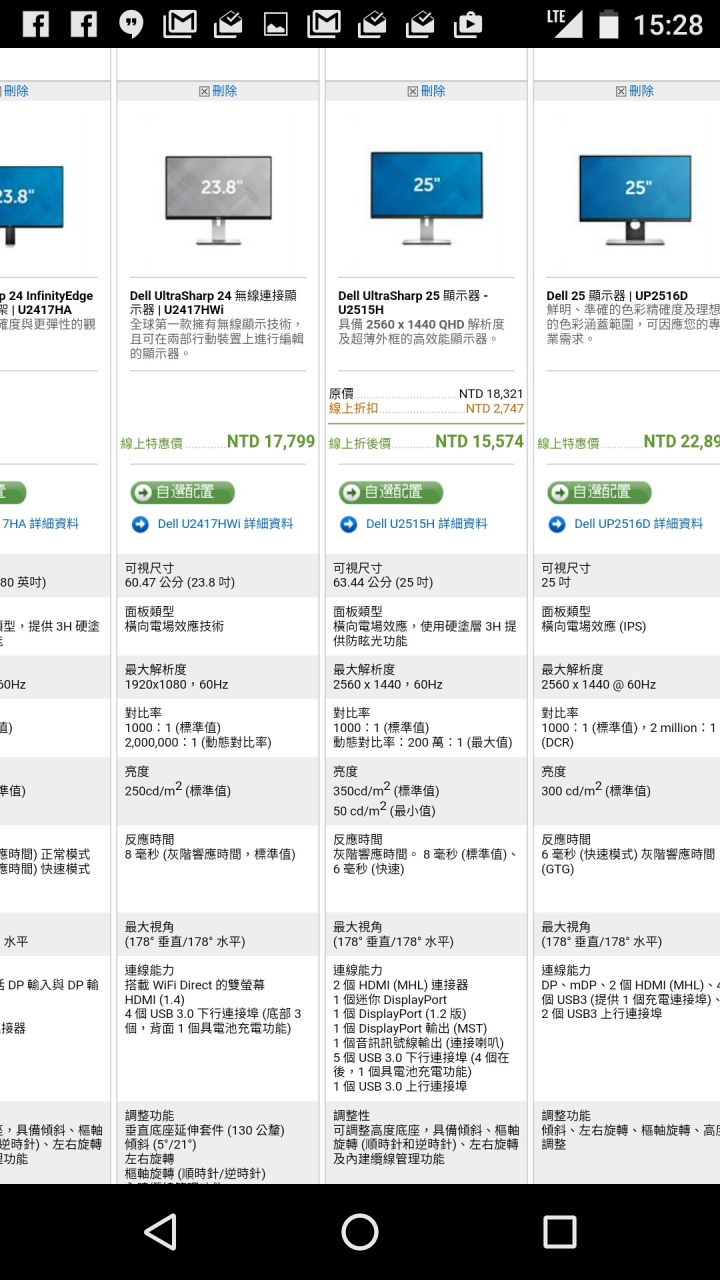720x1280 pixels.
Task: Open the UP2516D monitor product image
Action: pos(635,200)
